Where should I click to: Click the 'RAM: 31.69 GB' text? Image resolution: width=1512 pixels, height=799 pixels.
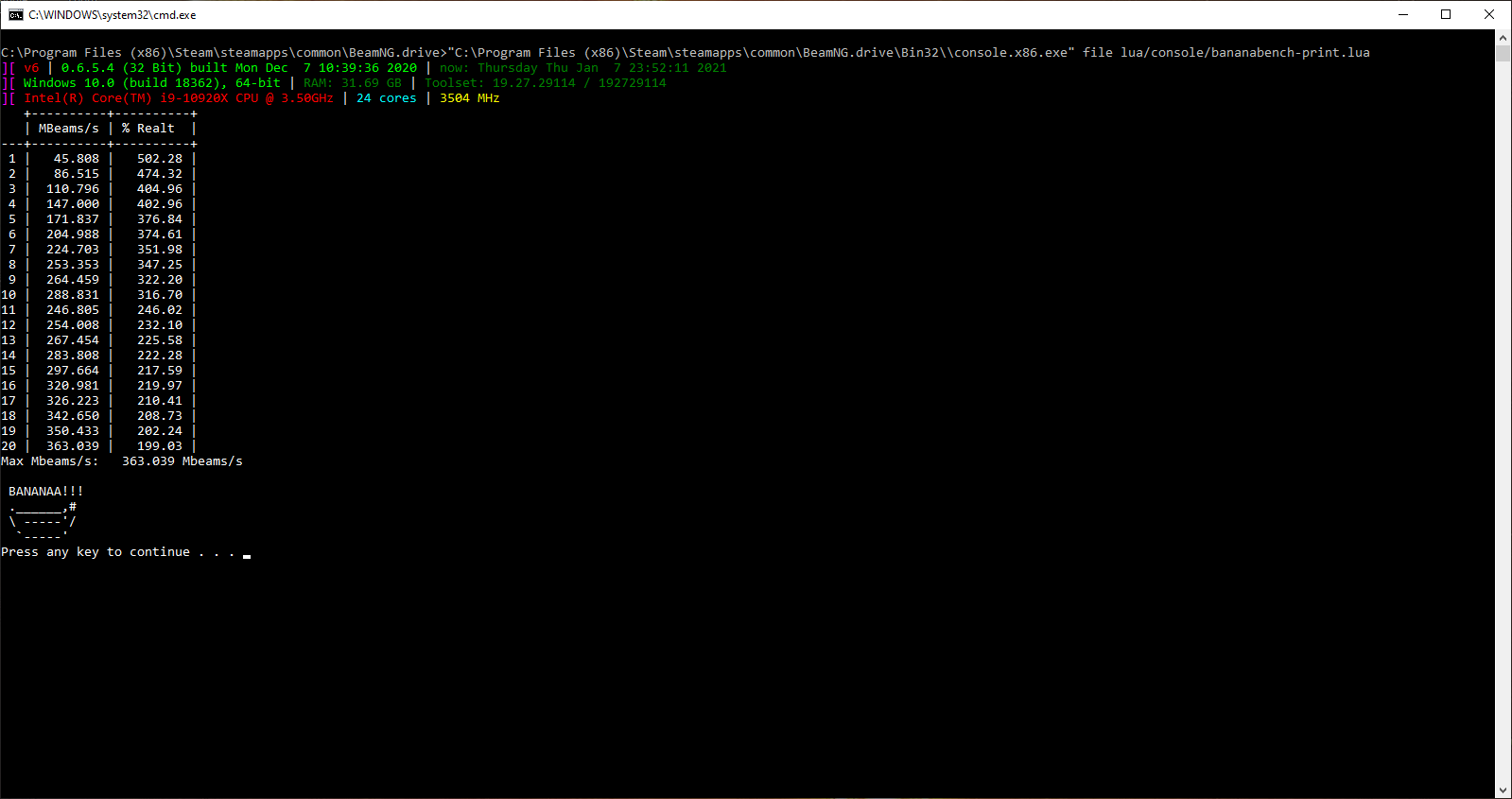[353, 83]
